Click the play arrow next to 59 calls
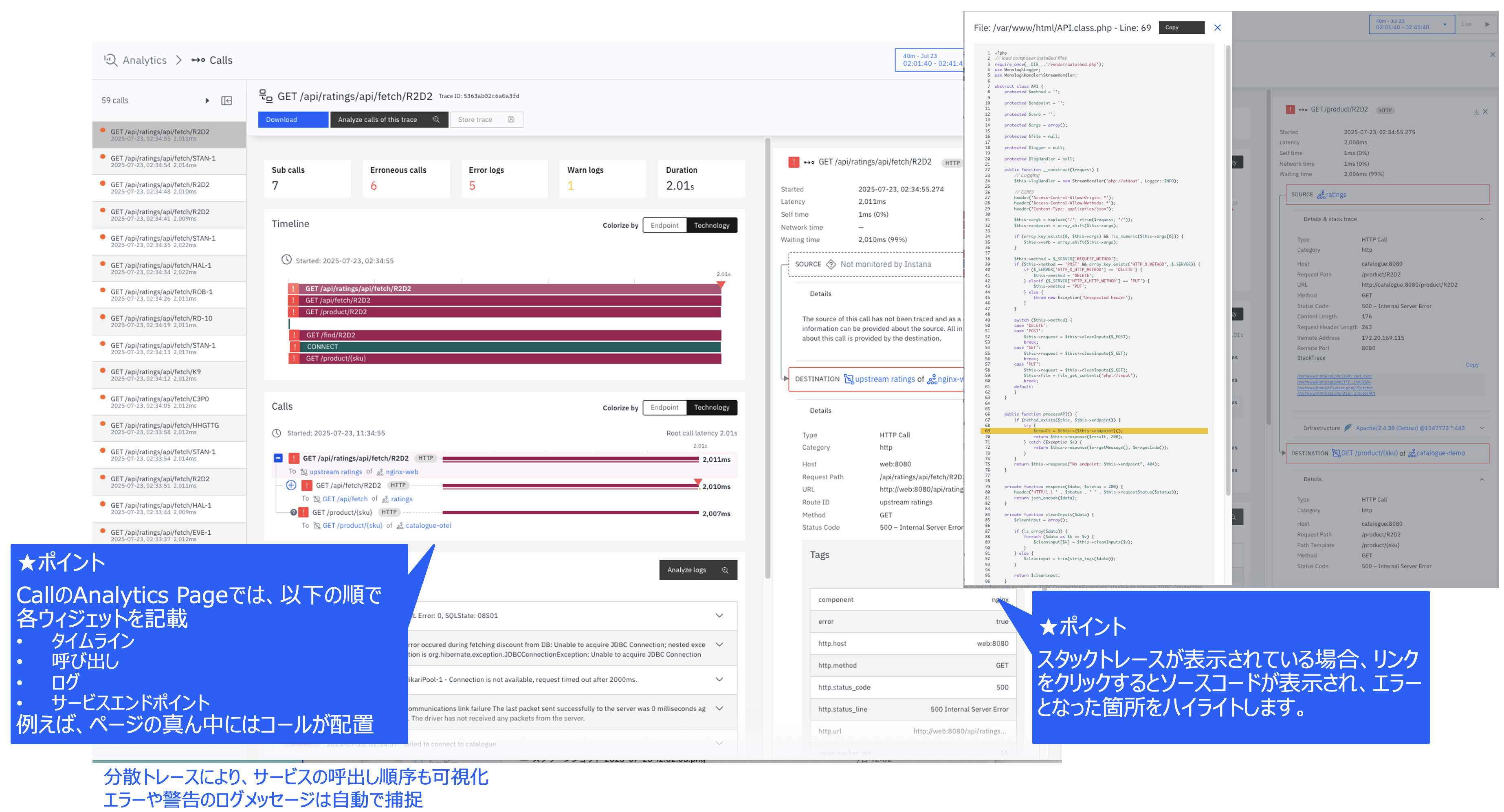 click(207, 101)
